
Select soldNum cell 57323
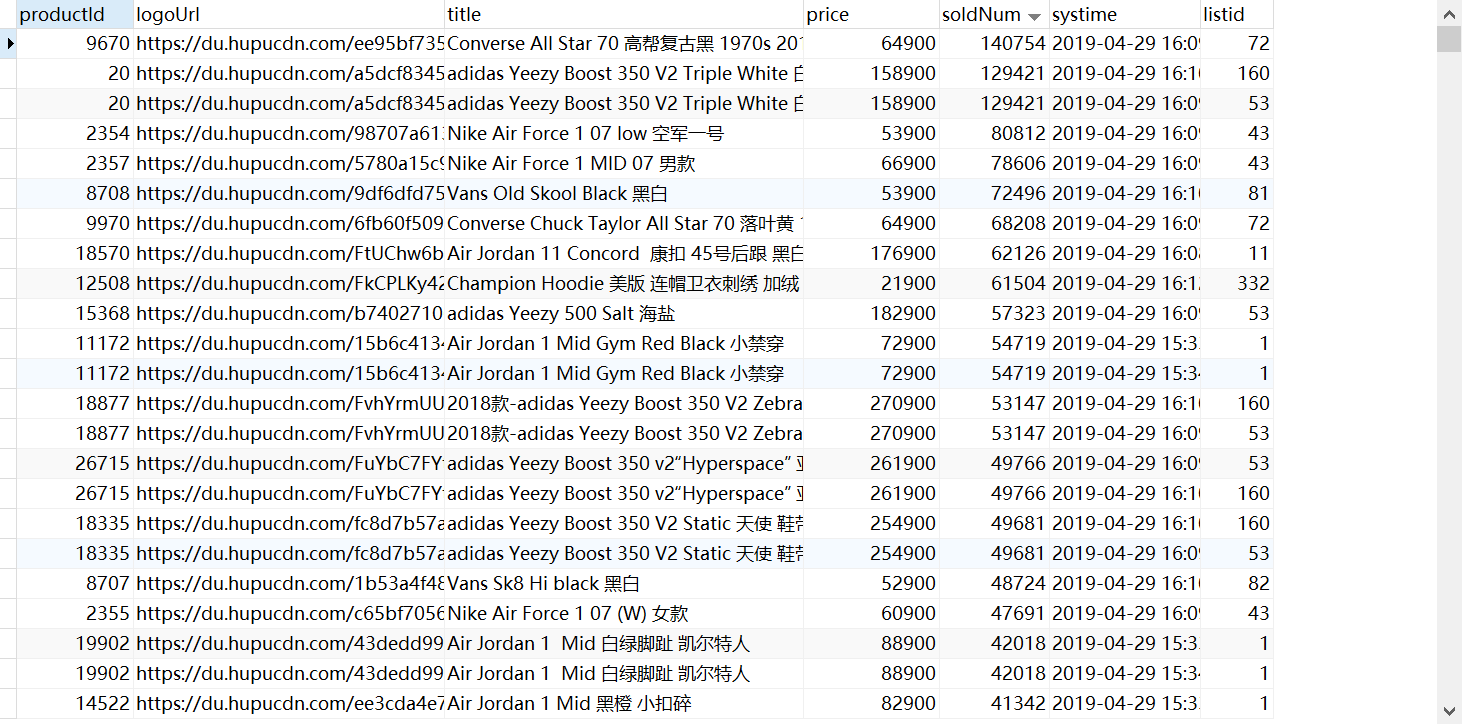[x=994, y=314]
